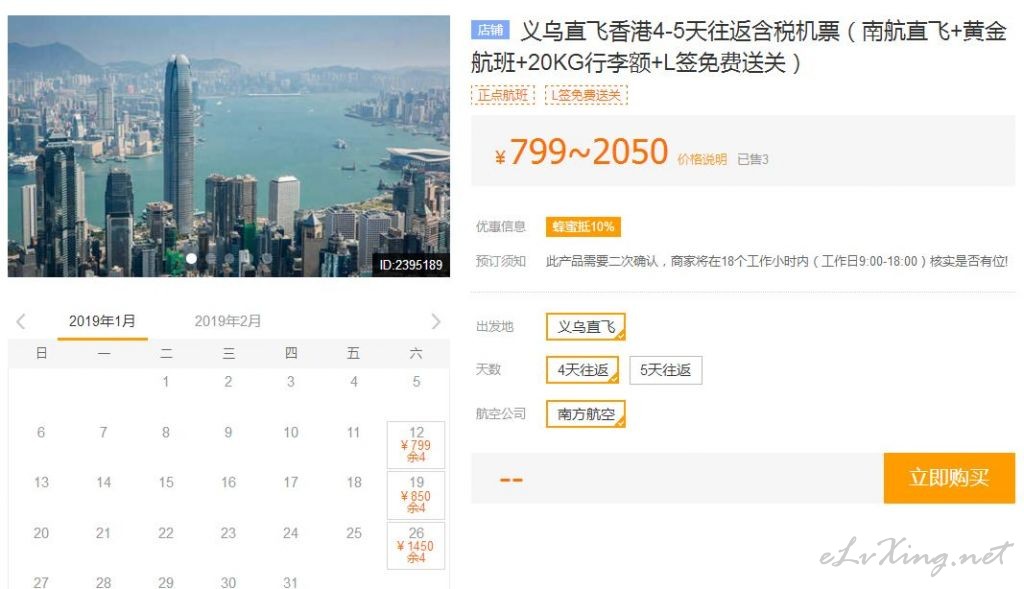Click the 航空公司 label
The height and width of the screenshot is (589, 1024).
click(501, 413)
